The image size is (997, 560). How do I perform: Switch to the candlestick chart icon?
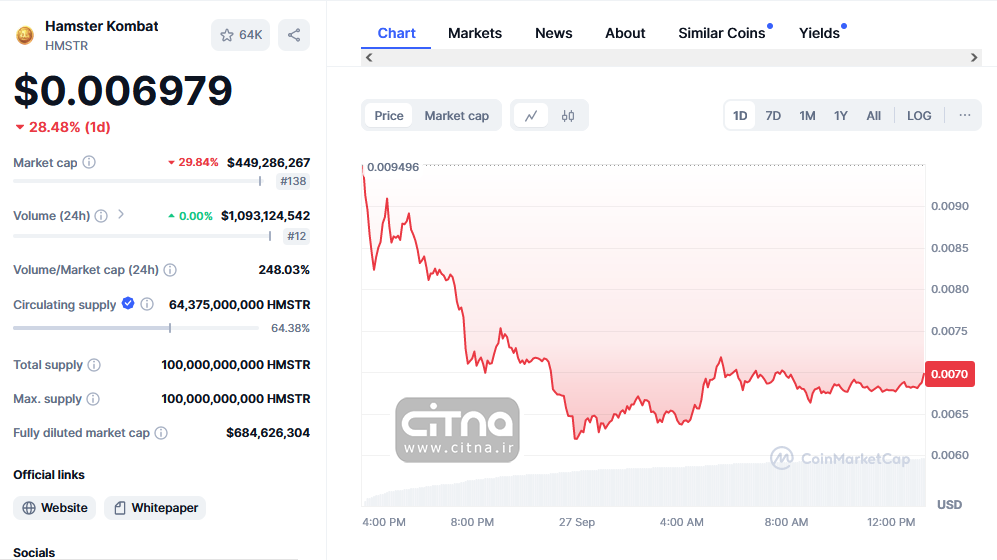coord(568,116)
